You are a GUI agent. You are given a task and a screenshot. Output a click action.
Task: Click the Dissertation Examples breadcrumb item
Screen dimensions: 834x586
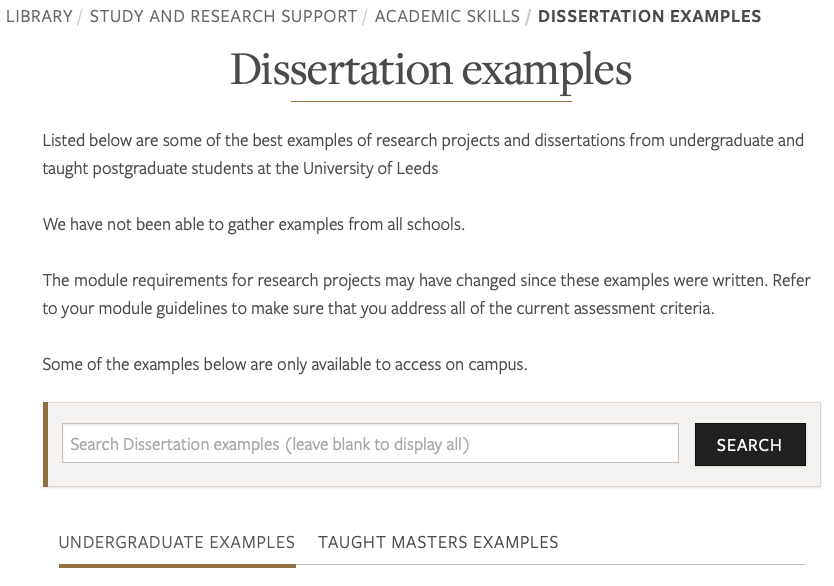click(649, 16)
